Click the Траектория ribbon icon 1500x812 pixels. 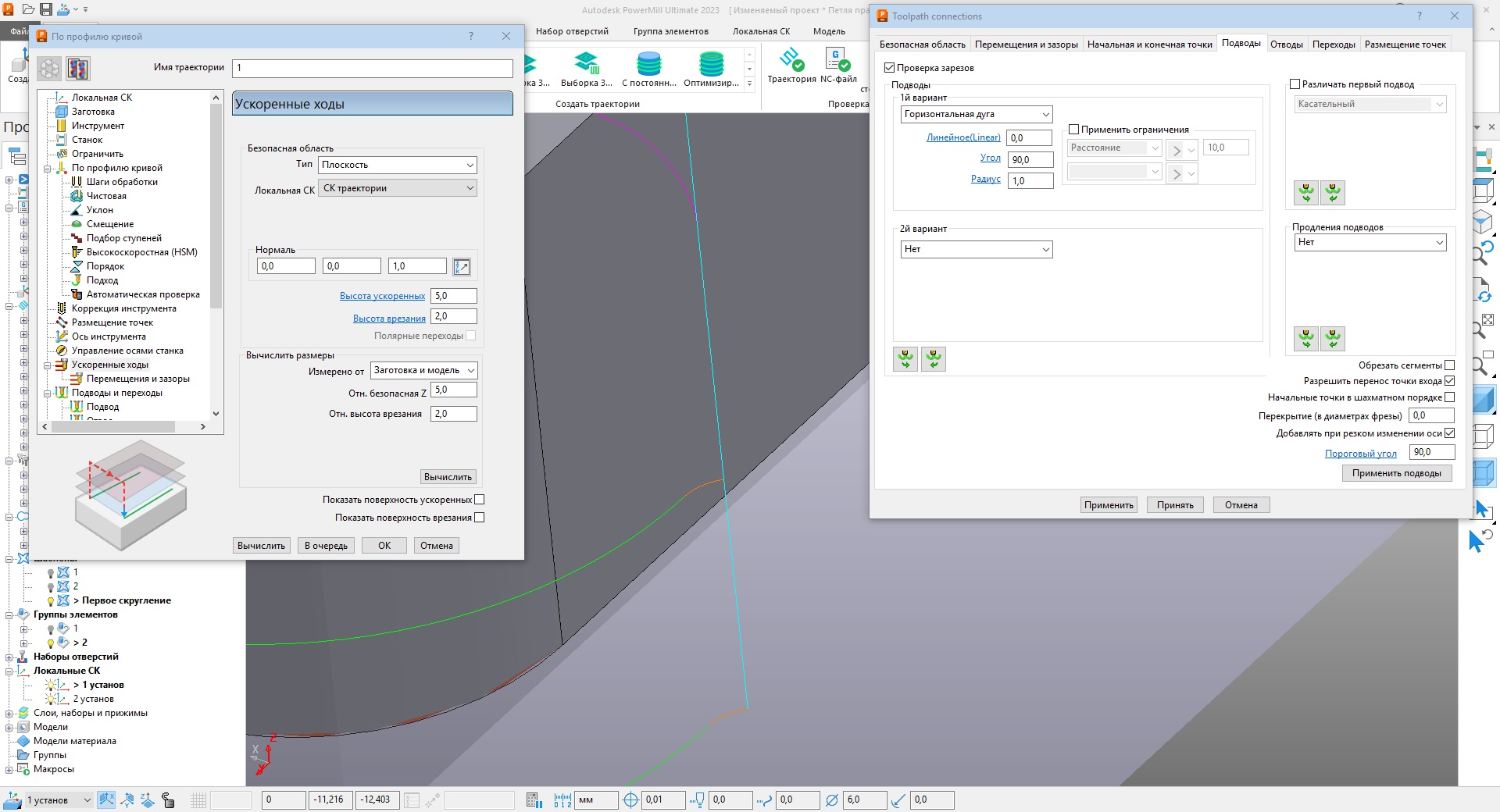point(791,59)
